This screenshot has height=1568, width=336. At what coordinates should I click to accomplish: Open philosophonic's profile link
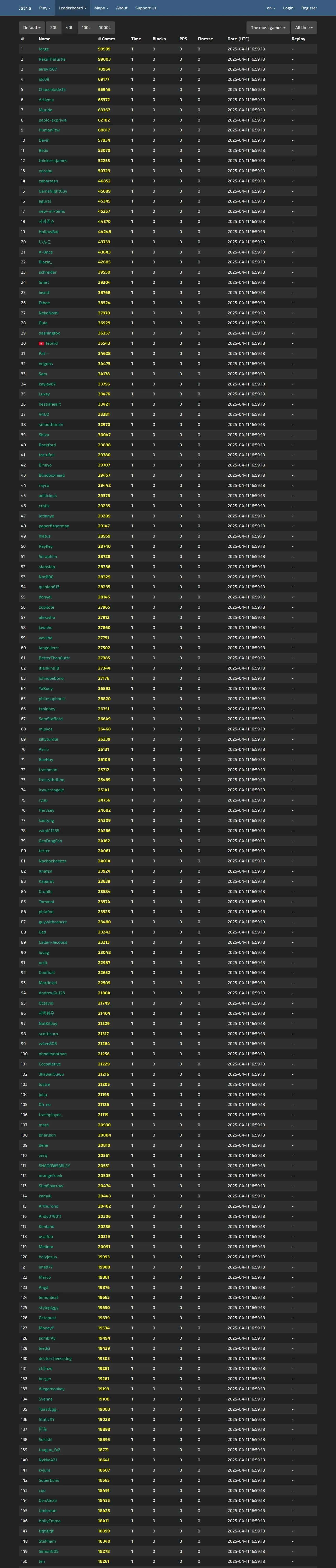(52, 699)
